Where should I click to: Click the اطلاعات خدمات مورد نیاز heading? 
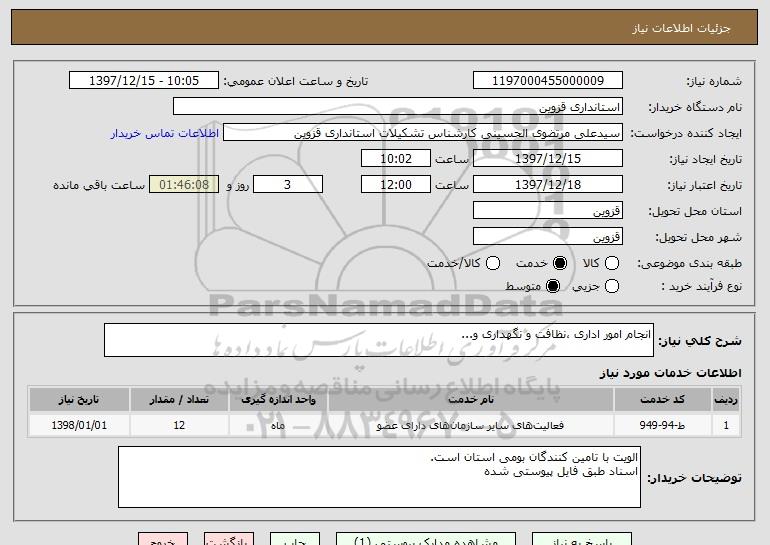[x=670, y=373]
